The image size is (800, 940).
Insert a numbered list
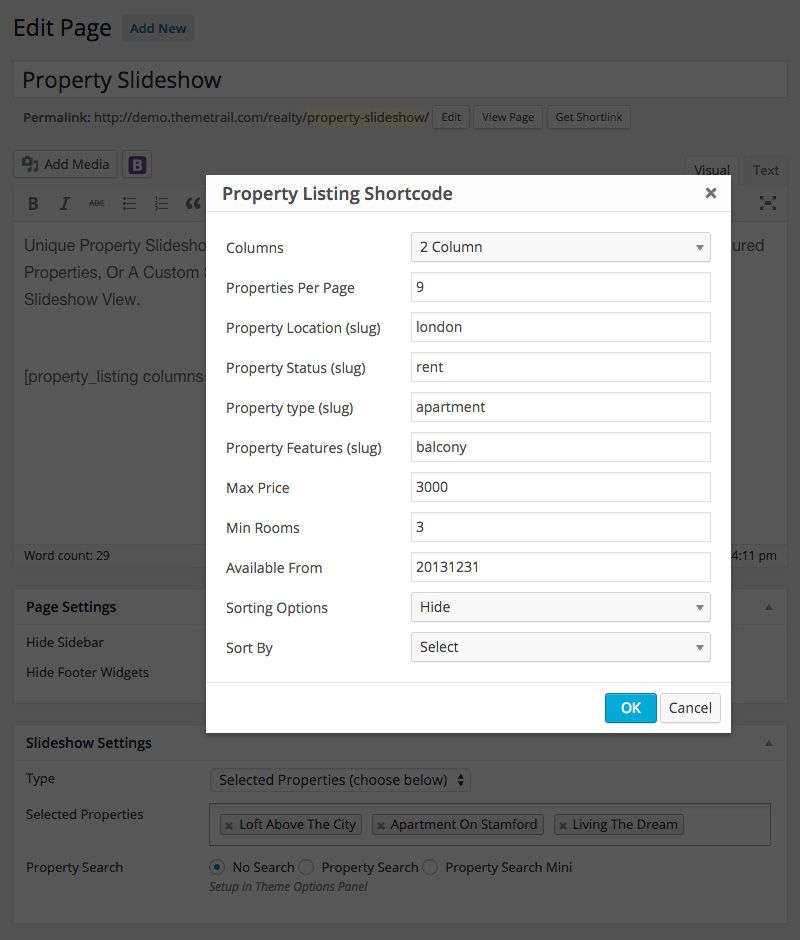tap(161, 204)
